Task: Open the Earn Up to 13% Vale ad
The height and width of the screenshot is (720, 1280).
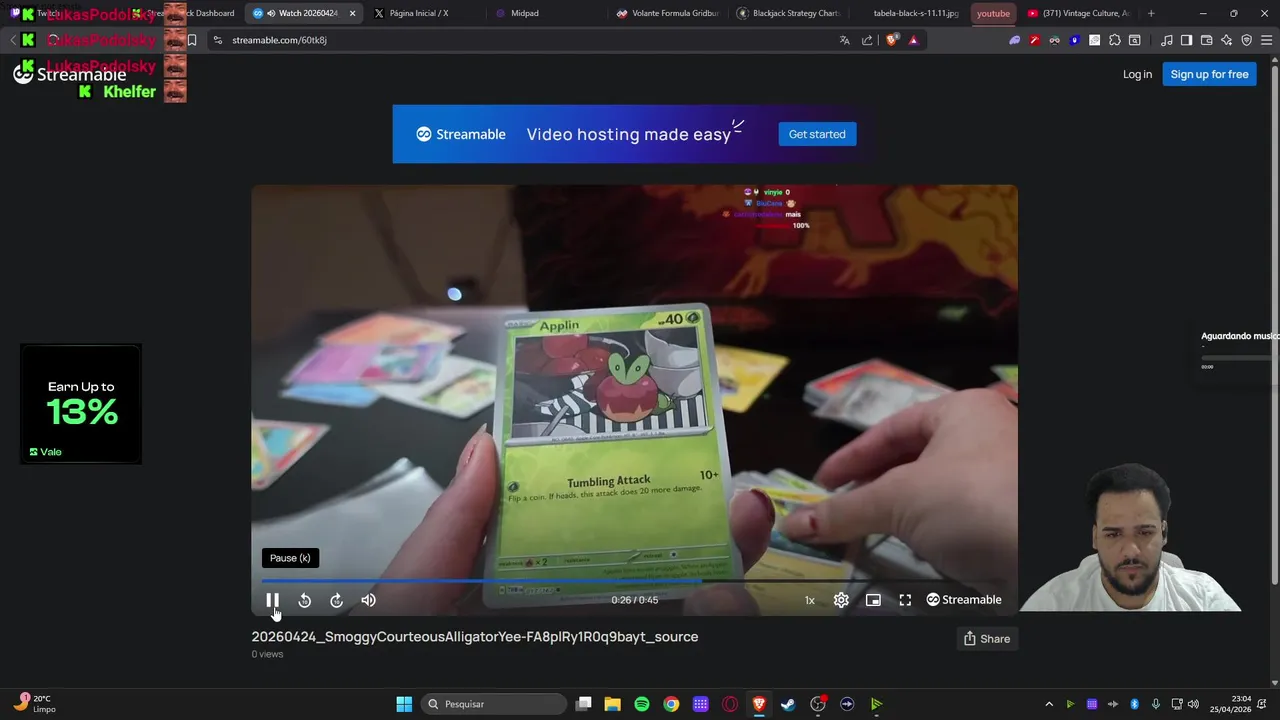Action: [x=81, y=404]
